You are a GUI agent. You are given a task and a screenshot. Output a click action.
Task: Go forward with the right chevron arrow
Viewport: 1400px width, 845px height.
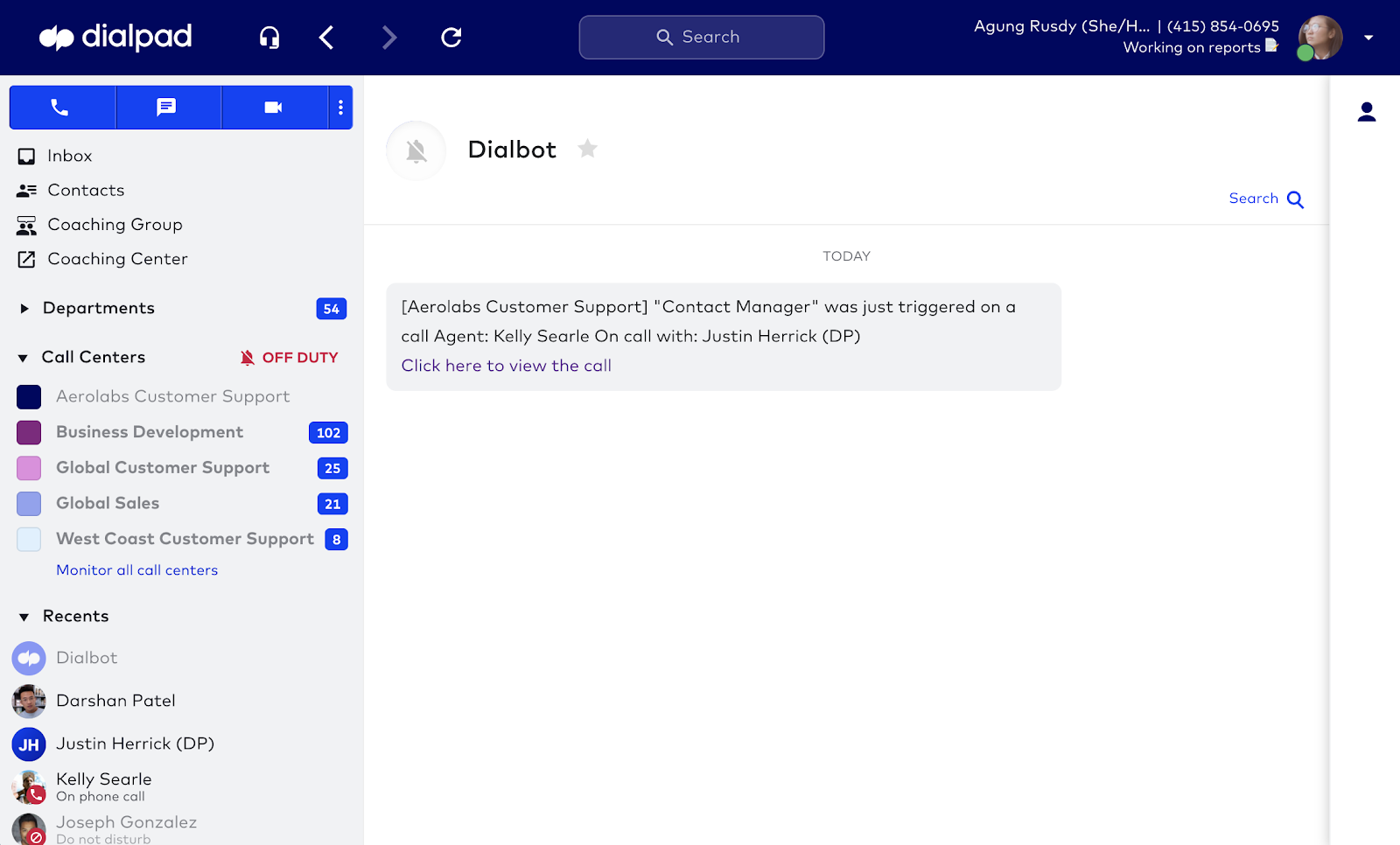[x=389, y=38]
